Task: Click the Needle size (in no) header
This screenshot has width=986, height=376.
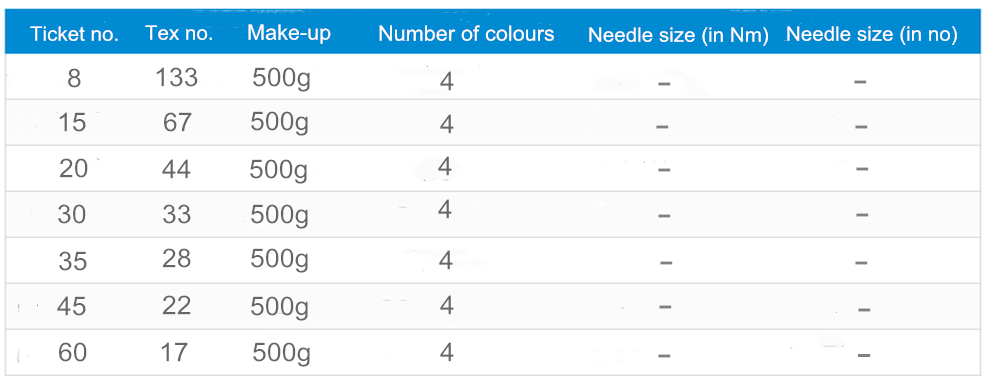Action: coord(872,35)
